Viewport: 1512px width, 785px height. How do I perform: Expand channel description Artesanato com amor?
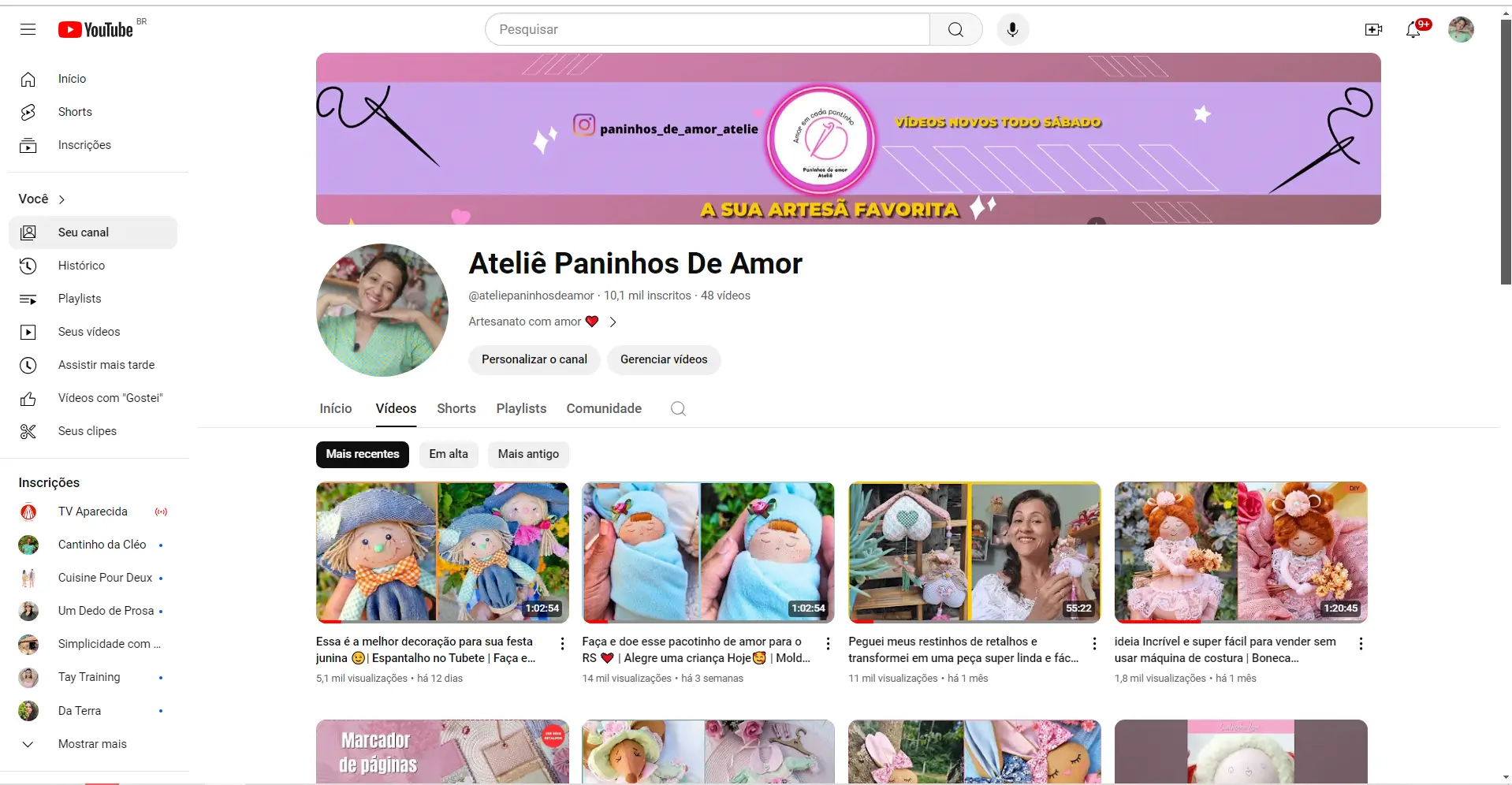542,322
